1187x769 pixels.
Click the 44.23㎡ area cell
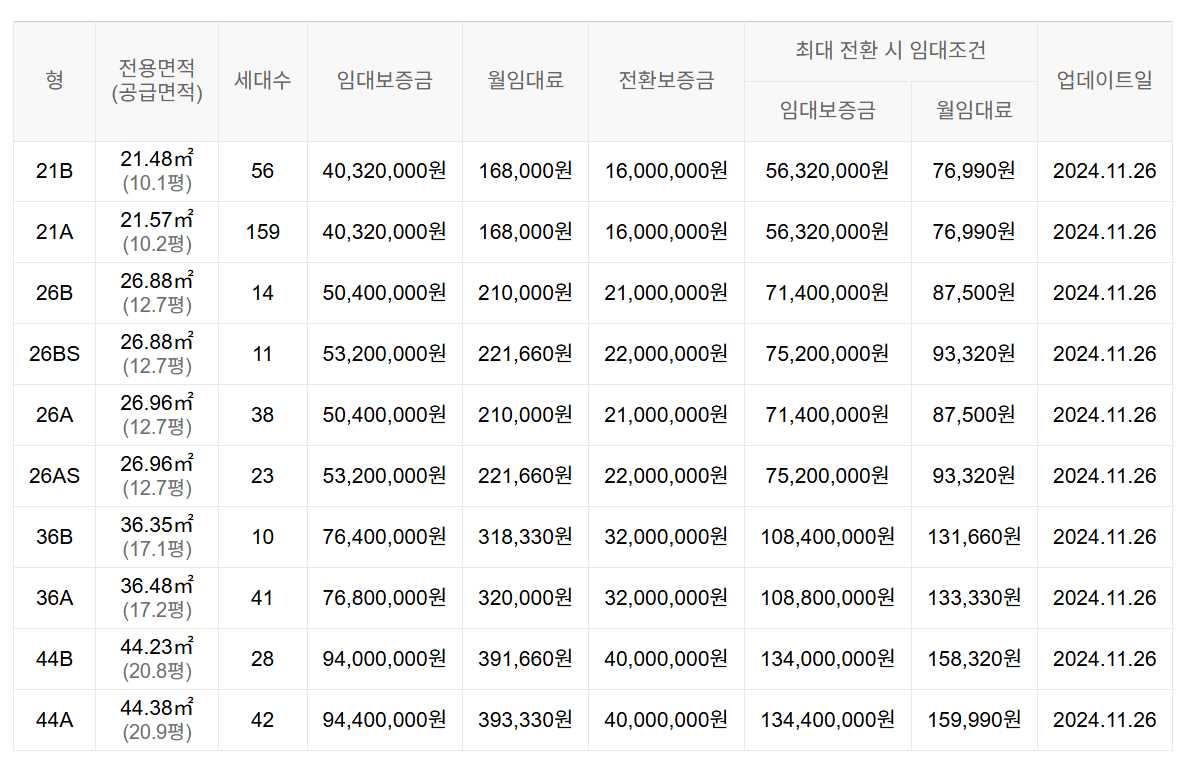click(157, 658)
